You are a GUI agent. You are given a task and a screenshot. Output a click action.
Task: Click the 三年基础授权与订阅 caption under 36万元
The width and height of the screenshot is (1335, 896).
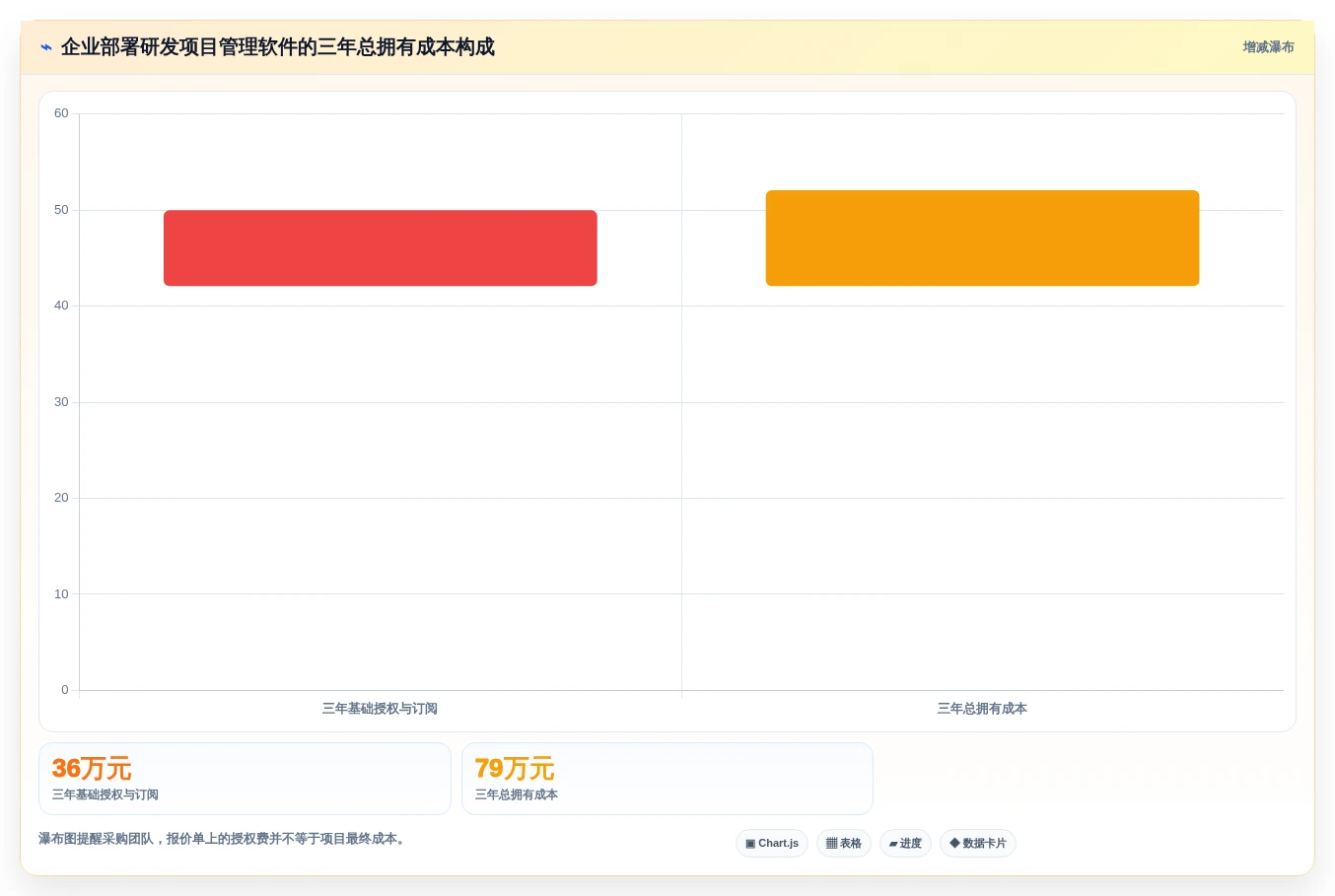coord(105,794)
